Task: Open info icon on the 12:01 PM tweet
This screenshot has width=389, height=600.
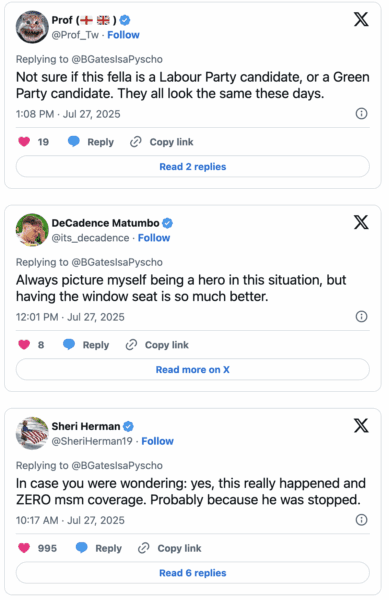Action: (x=361, y=316)
